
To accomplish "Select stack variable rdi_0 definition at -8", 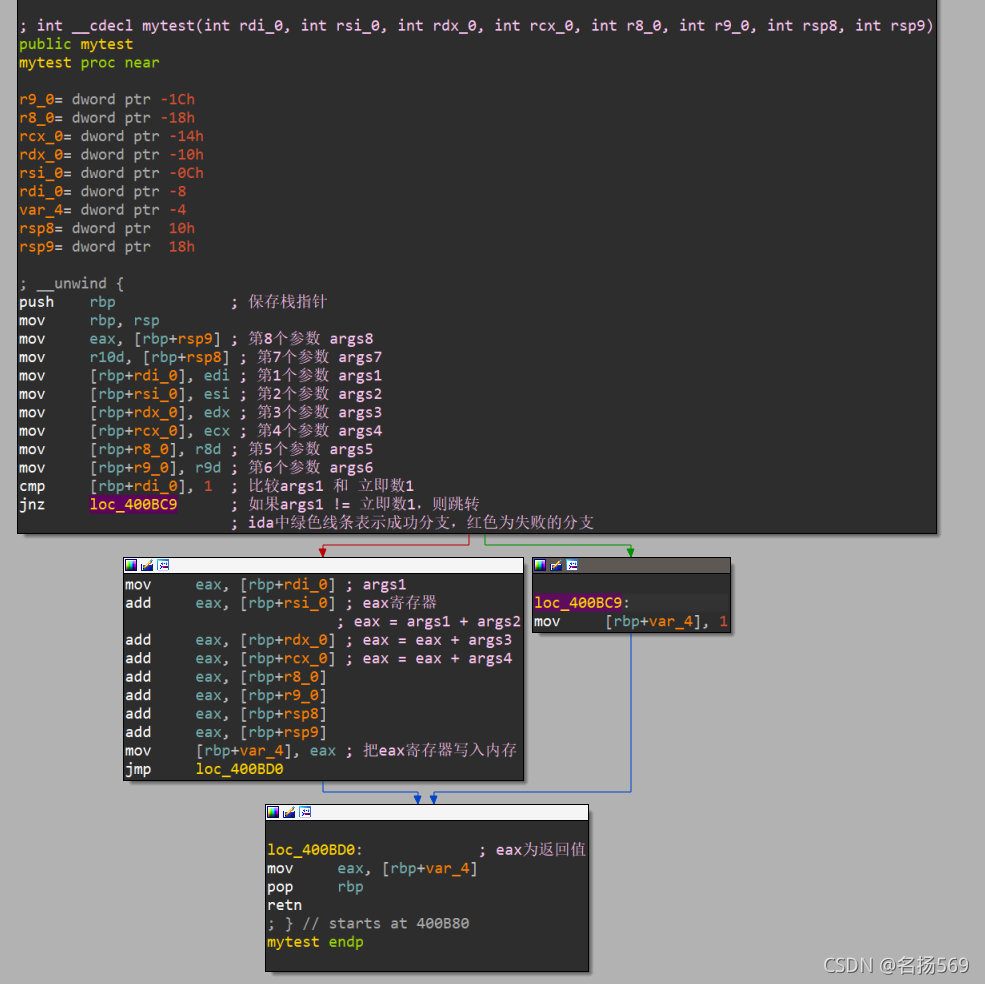I will [x=102, y=191].
